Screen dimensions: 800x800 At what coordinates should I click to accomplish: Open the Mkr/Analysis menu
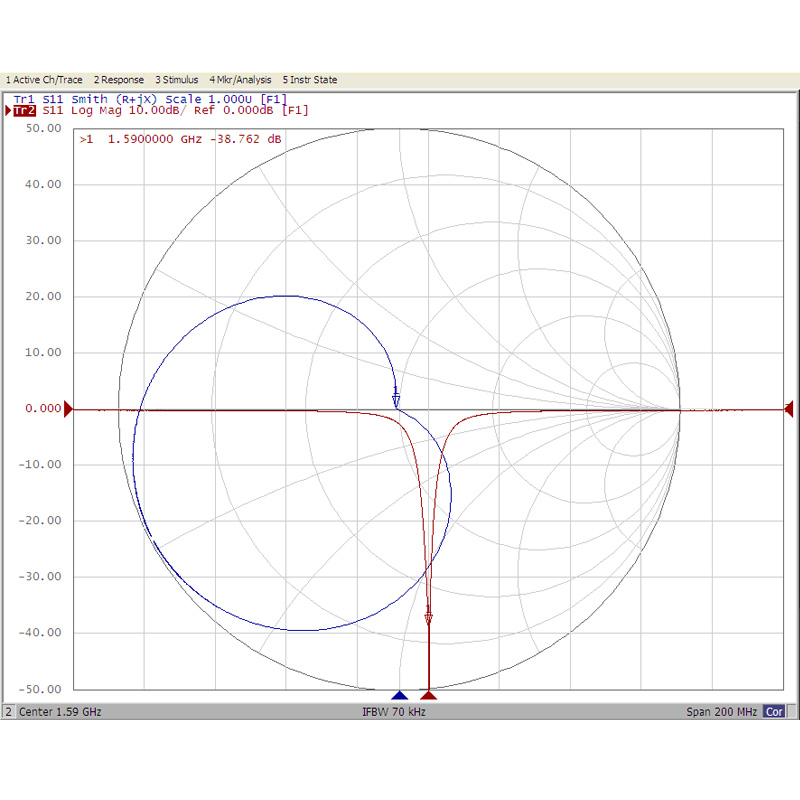240,80
